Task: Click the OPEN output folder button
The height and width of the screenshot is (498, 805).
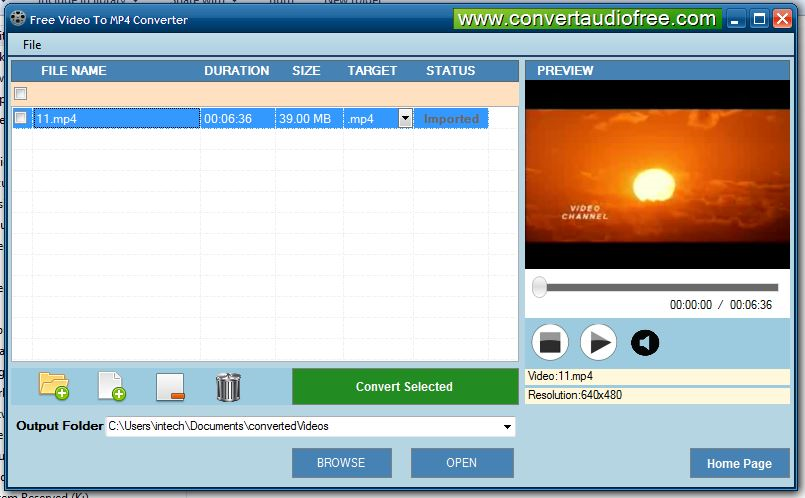Action: [x=462, y=463]
